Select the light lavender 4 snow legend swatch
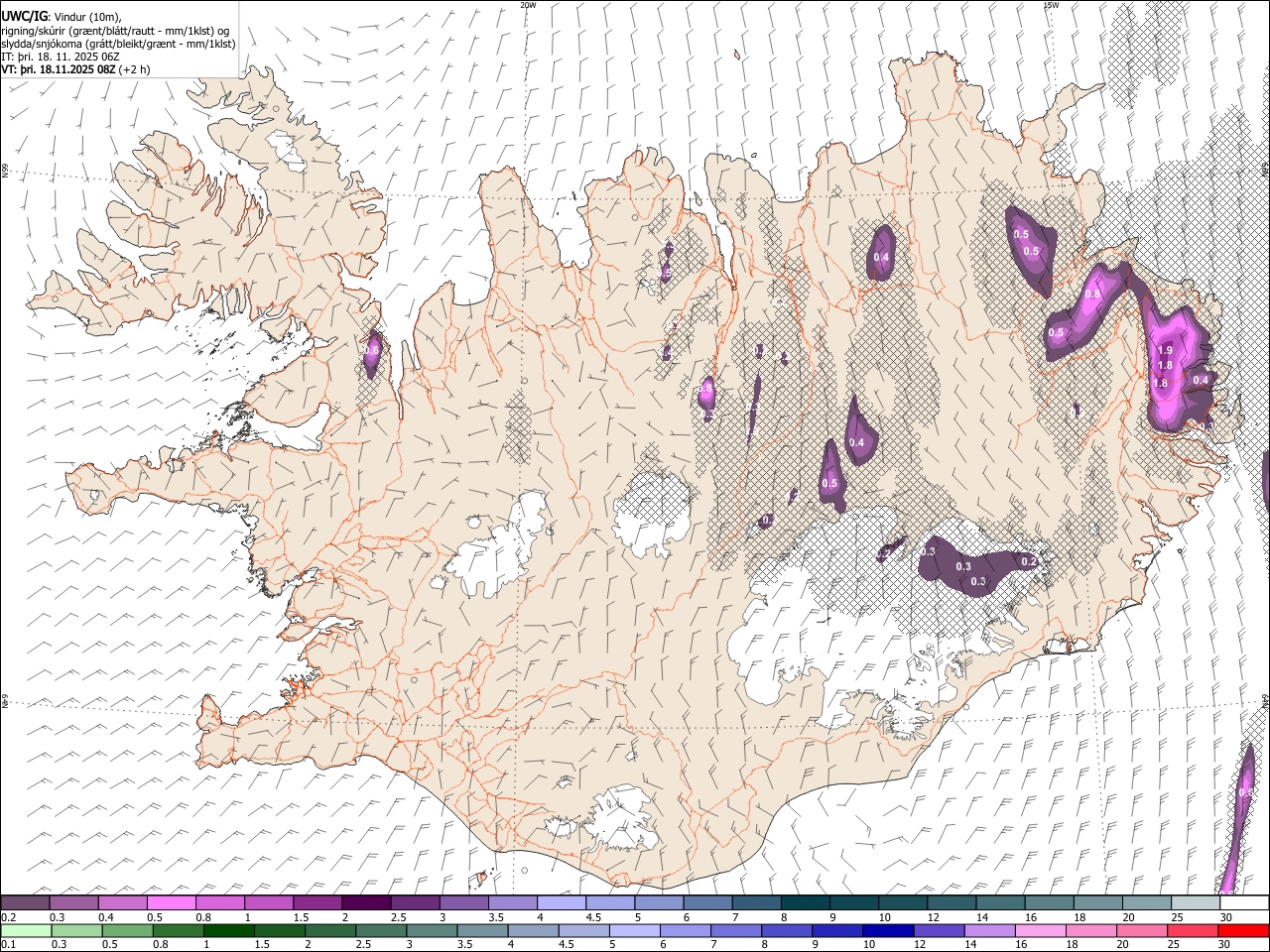Viewport: 1270px width, 952px height. click(561, 902)
